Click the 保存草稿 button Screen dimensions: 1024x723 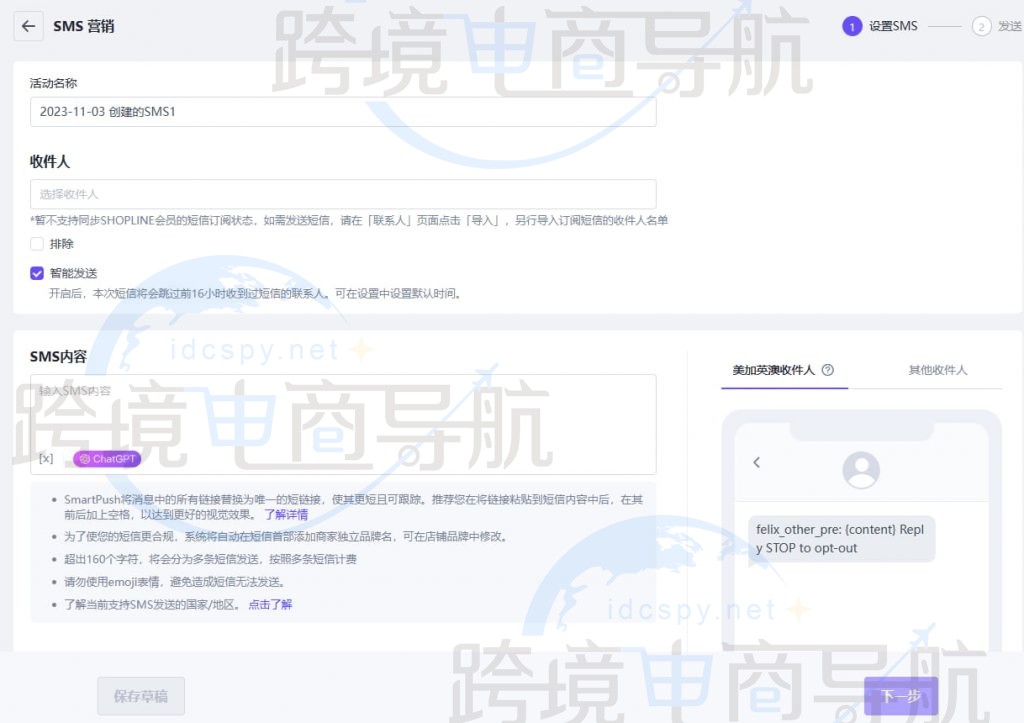pos(140,696)
